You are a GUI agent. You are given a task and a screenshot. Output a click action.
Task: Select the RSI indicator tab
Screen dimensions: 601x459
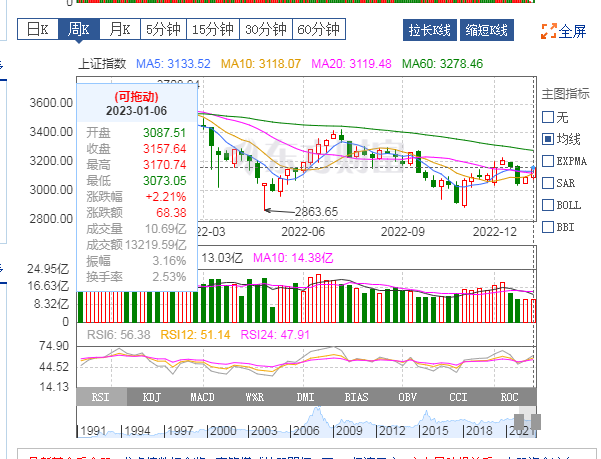pos(101,397)
